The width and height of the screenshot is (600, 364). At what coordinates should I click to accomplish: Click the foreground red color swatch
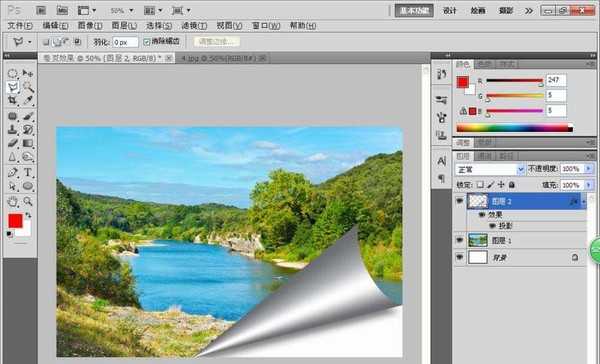(x=15, y=221)
